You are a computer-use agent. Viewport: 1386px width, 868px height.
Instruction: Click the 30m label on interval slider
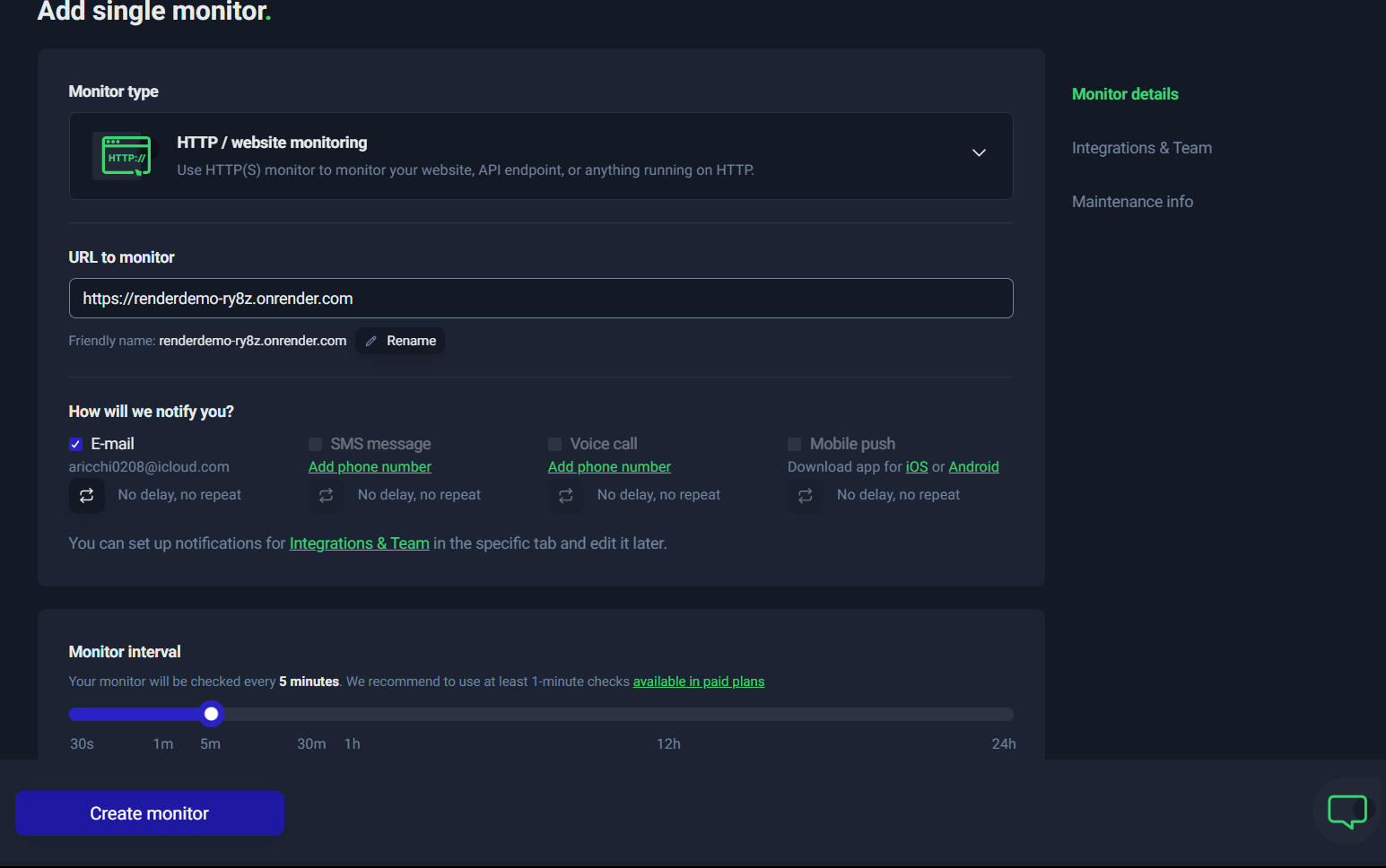(x=311, y=744)
